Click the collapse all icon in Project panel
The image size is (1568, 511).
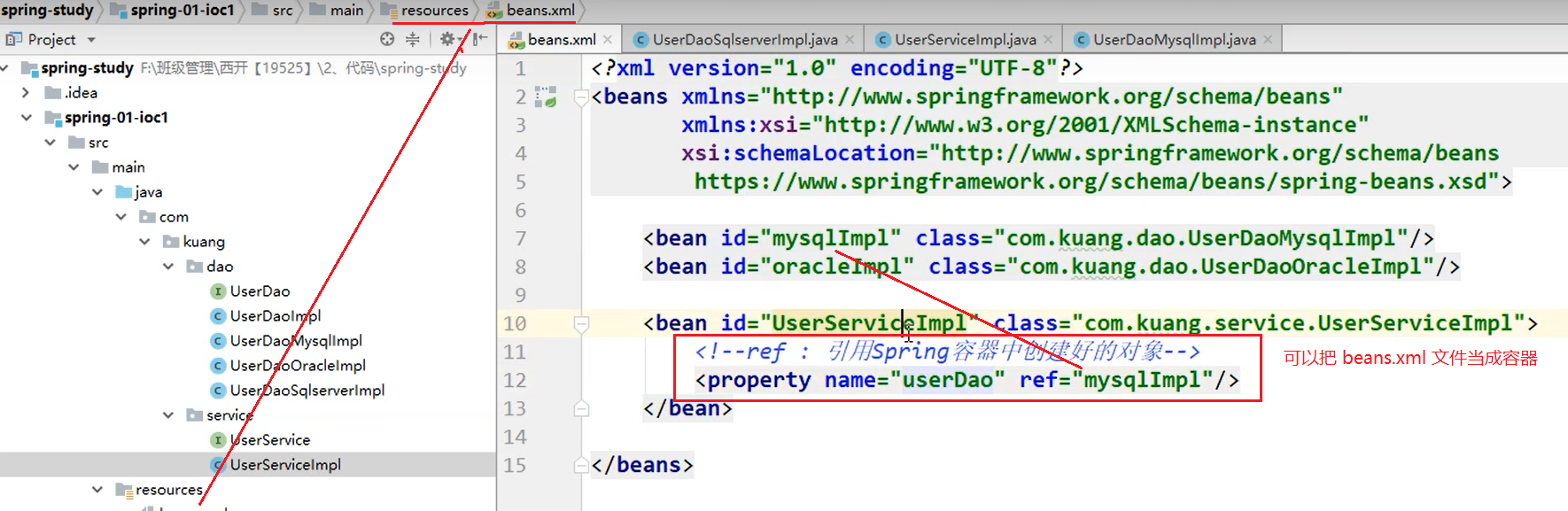pyautogui.click(x=413, y=39)
